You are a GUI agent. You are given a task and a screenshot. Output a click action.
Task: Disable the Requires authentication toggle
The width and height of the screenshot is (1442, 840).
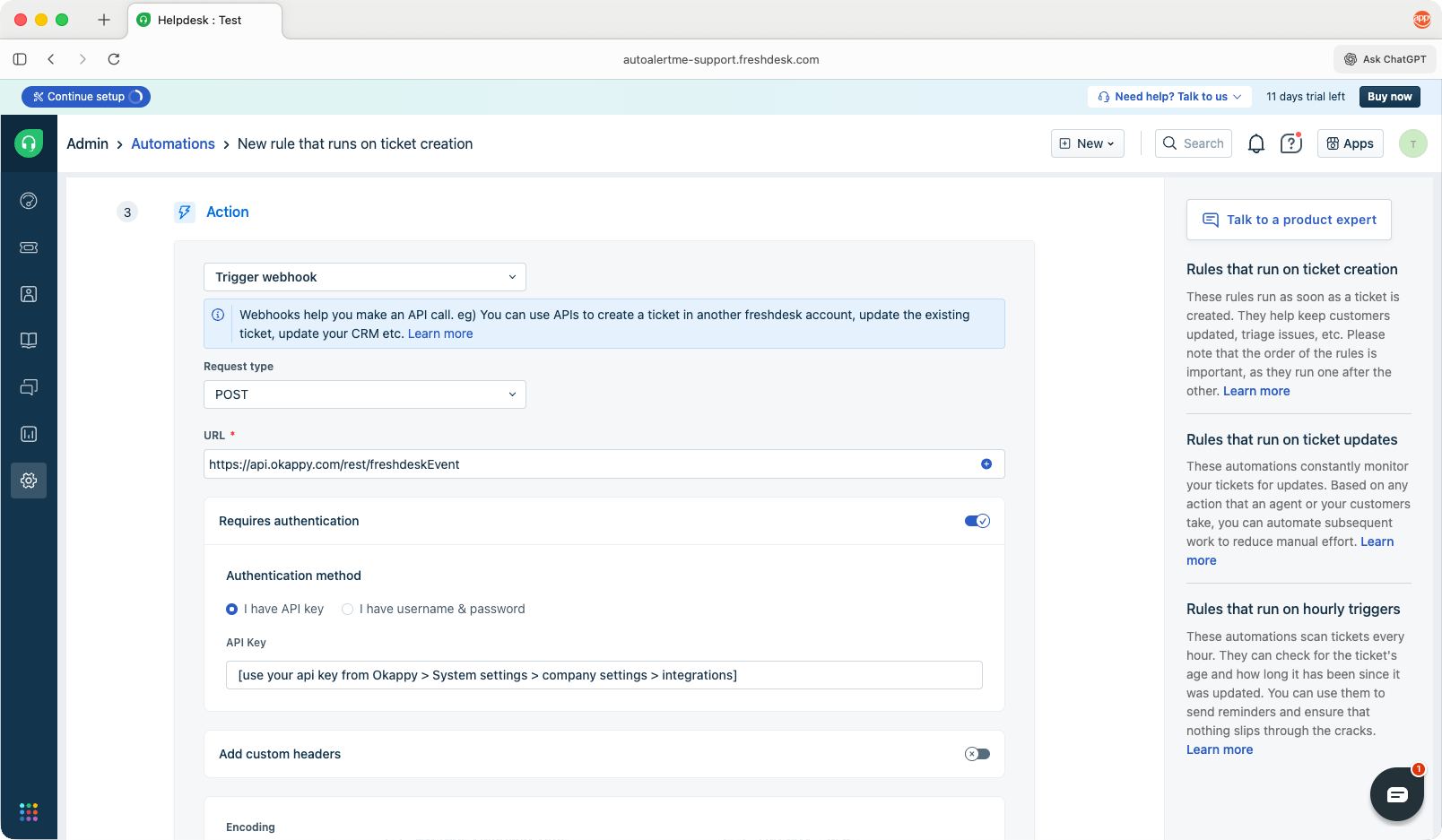click(977, 521)
